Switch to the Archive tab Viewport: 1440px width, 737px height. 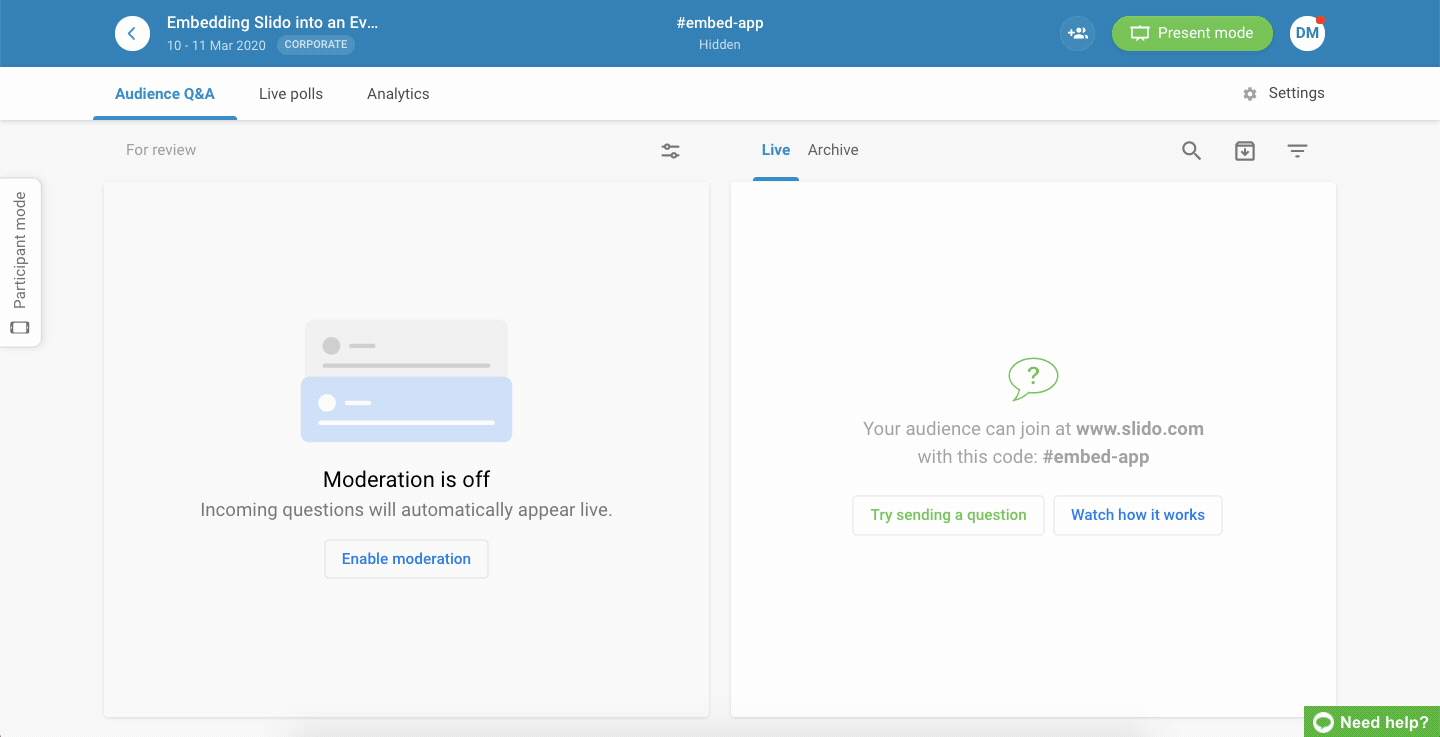coord(833,150)
